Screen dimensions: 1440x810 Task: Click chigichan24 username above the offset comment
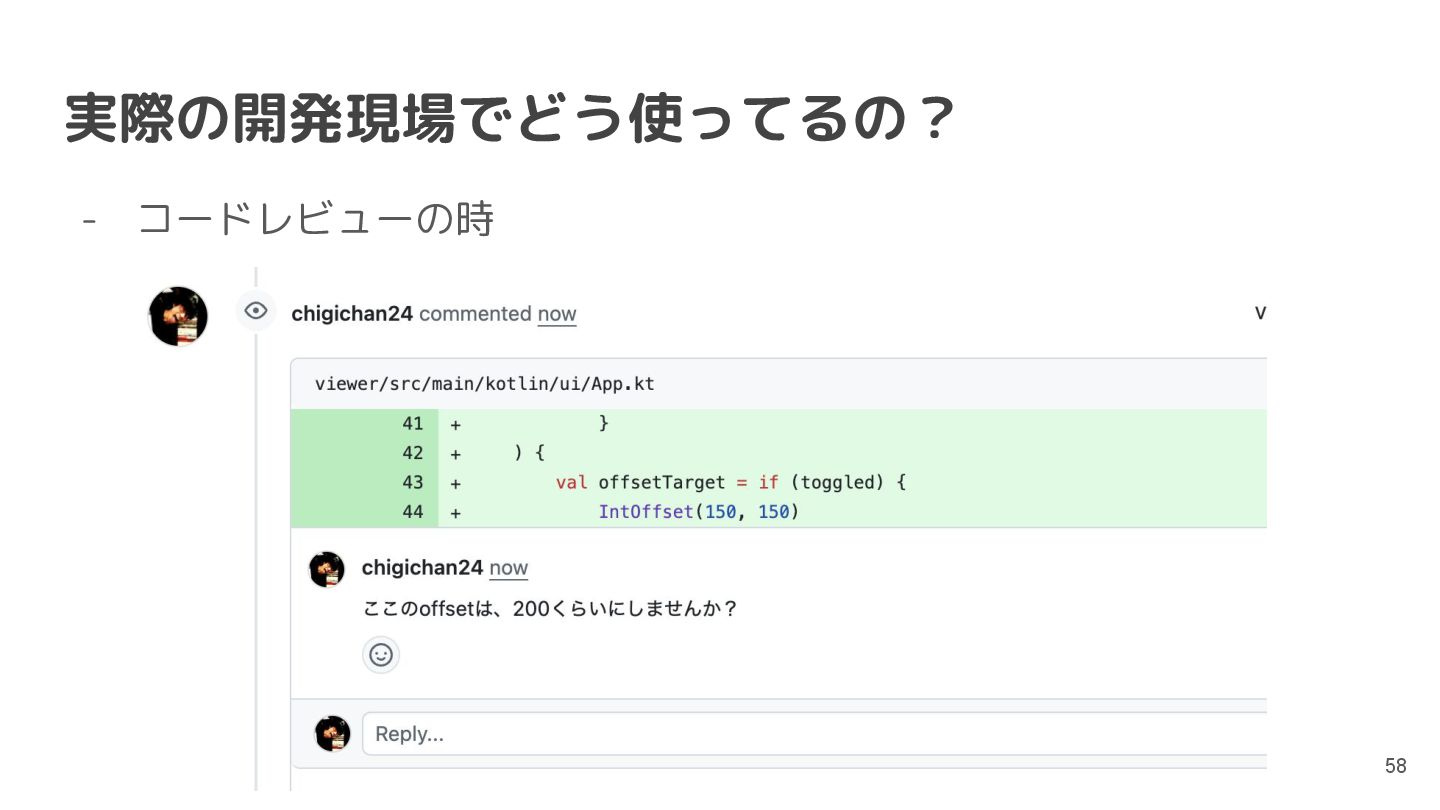(422, 568)
